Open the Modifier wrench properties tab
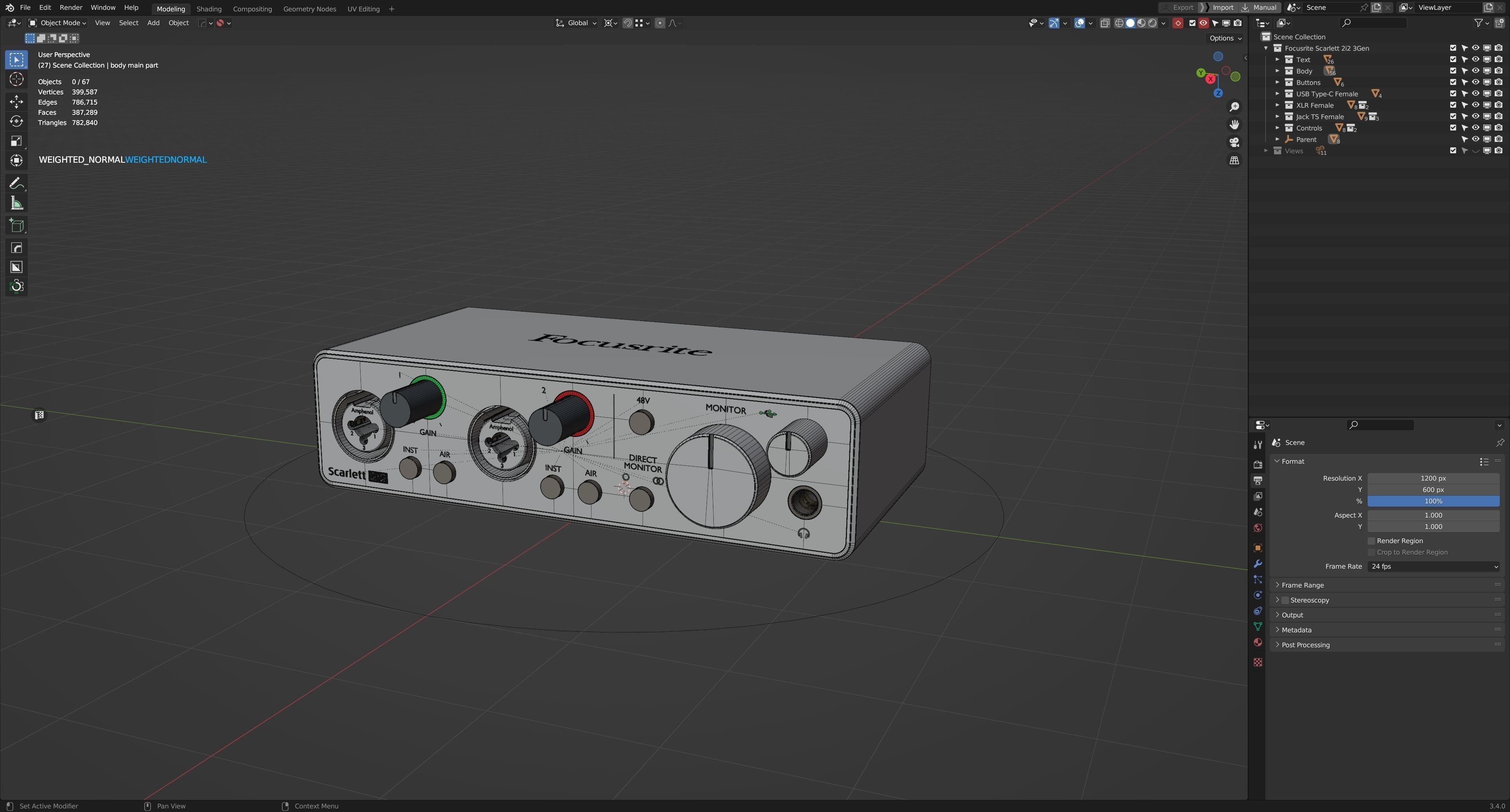The height and width of the screenshot is (812, 1510). (1258, 564)
